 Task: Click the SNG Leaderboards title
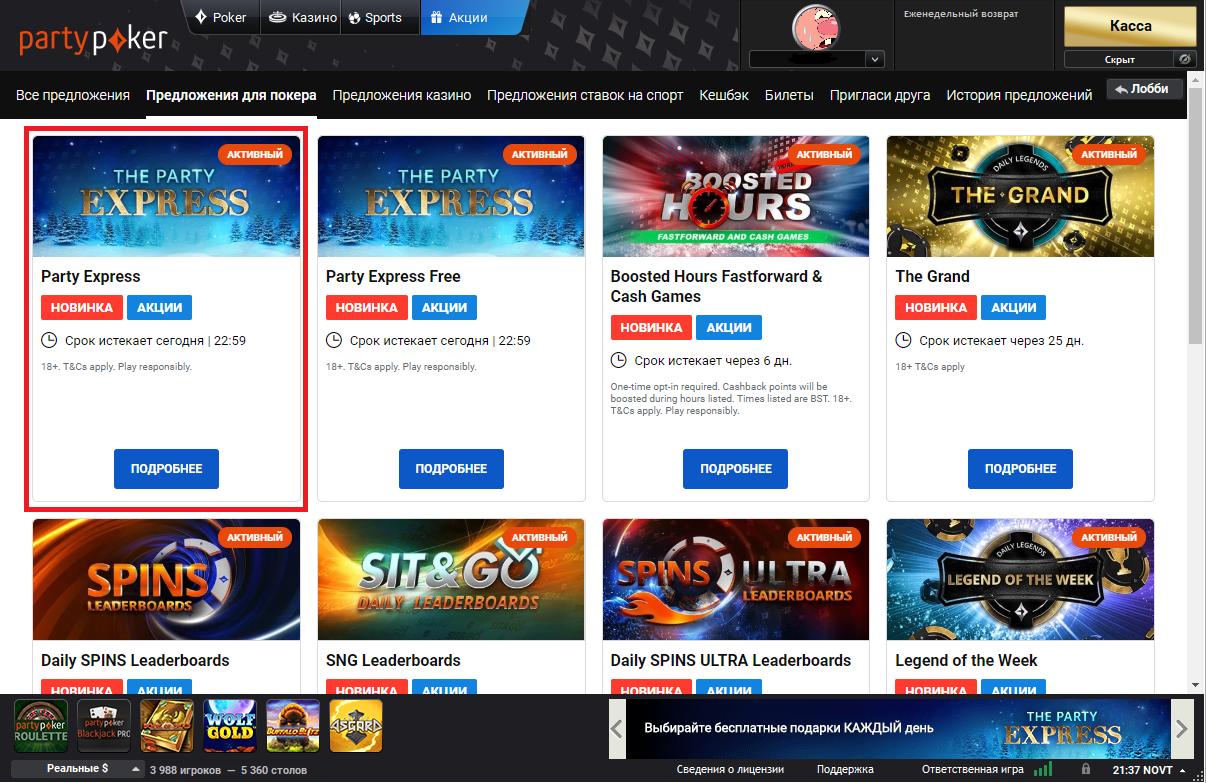[393, 660]
